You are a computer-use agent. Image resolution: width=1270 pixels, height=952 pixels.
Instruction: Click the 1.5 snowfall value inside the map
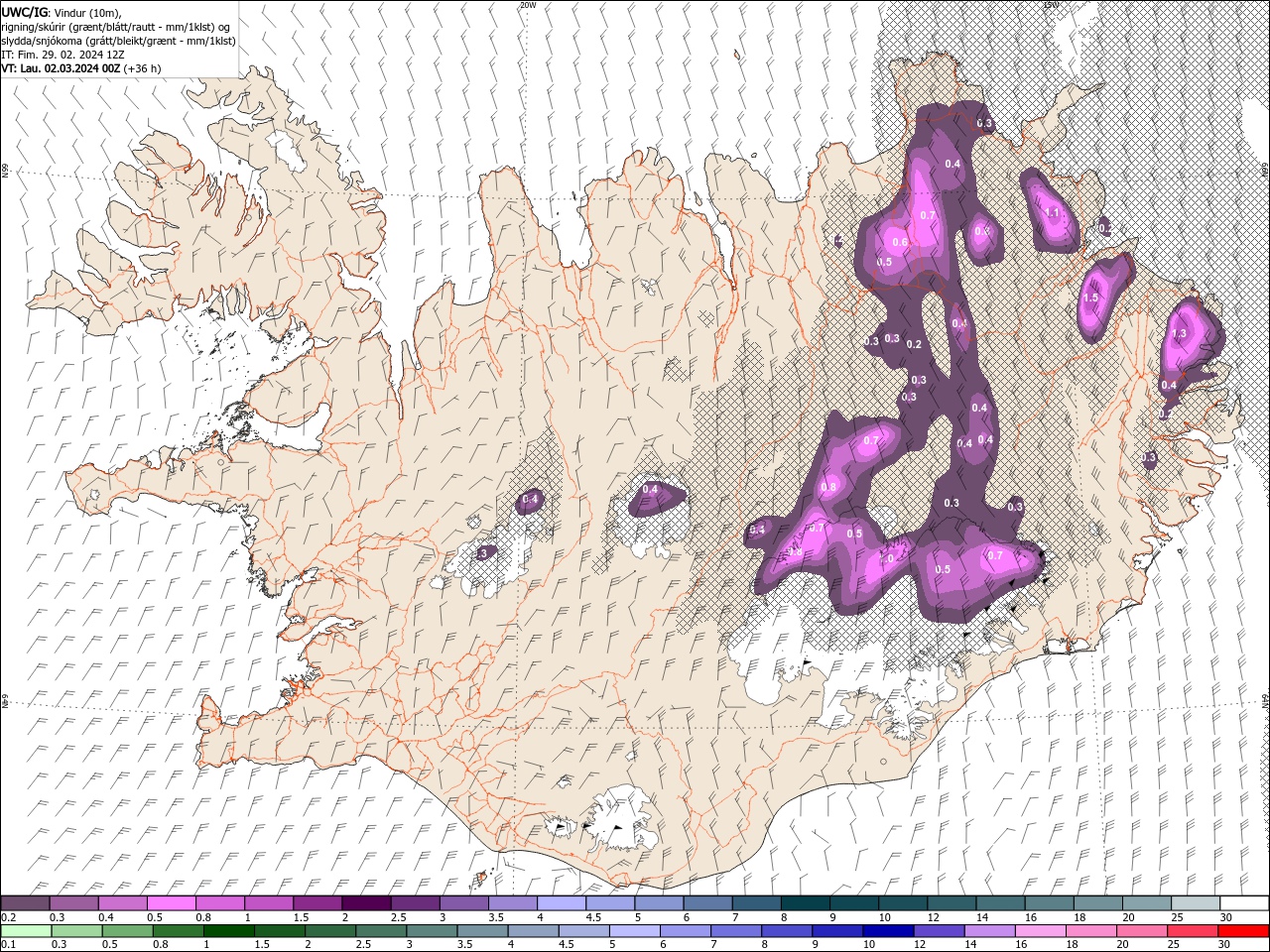pyautogui.click(x=1091, y=297)
